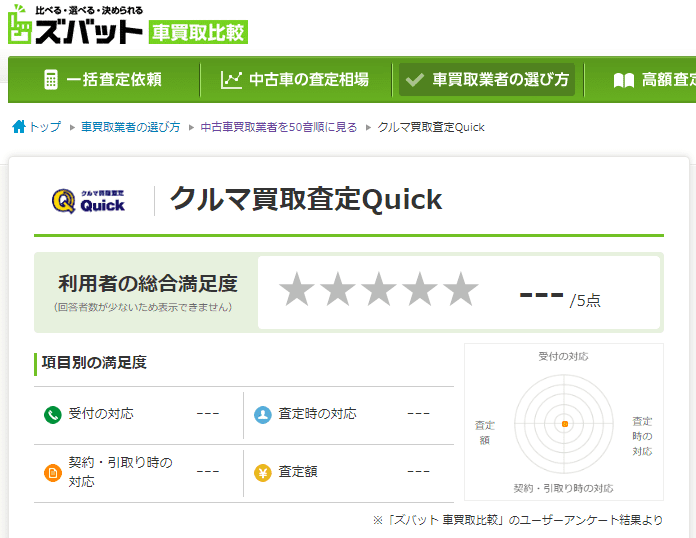
Task: Click the calculator icon beside 一括査定依頼
Action: (x=51, y=80)
